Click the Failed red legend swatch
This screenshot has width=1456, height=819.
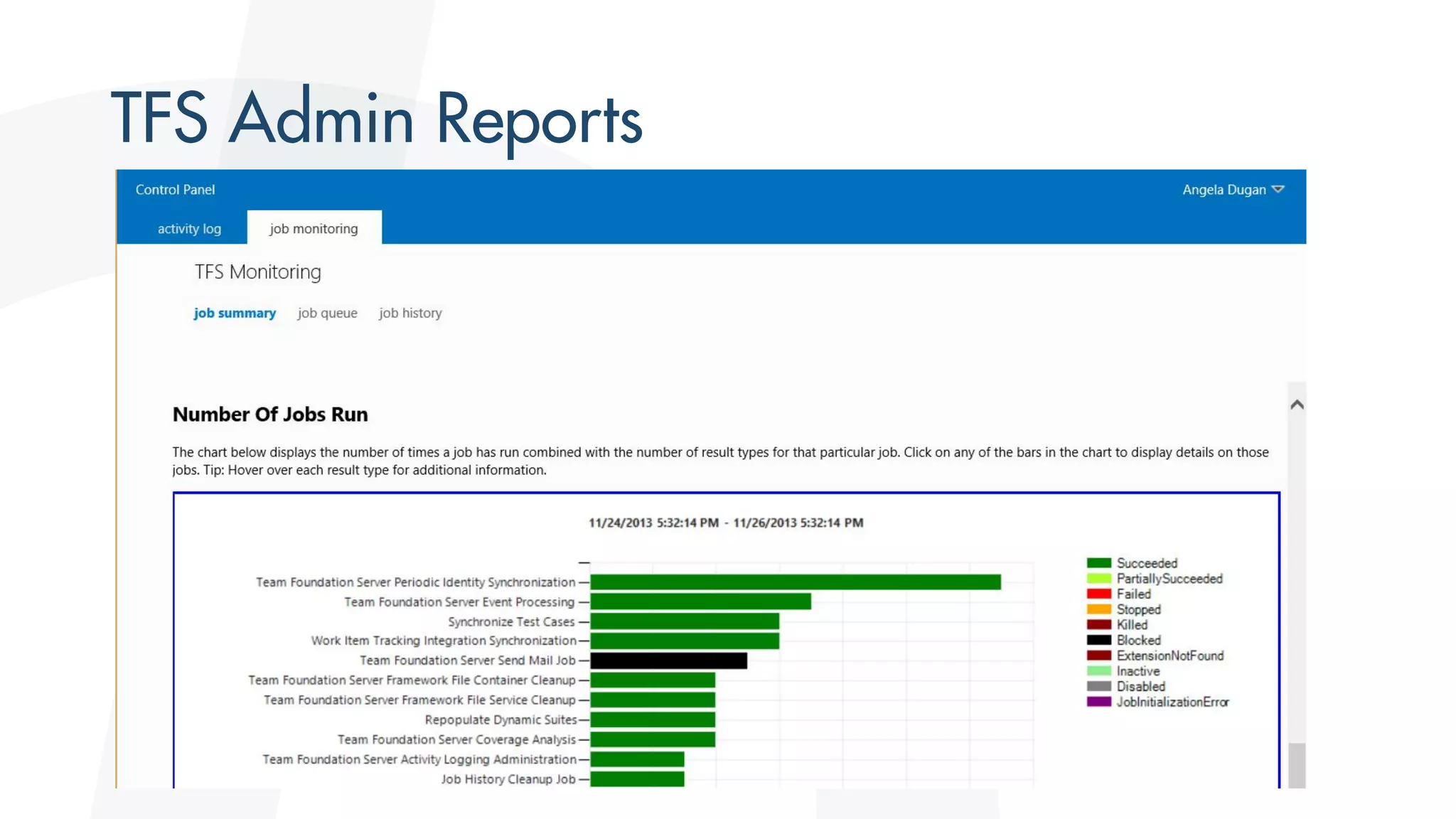point(1098,594)
